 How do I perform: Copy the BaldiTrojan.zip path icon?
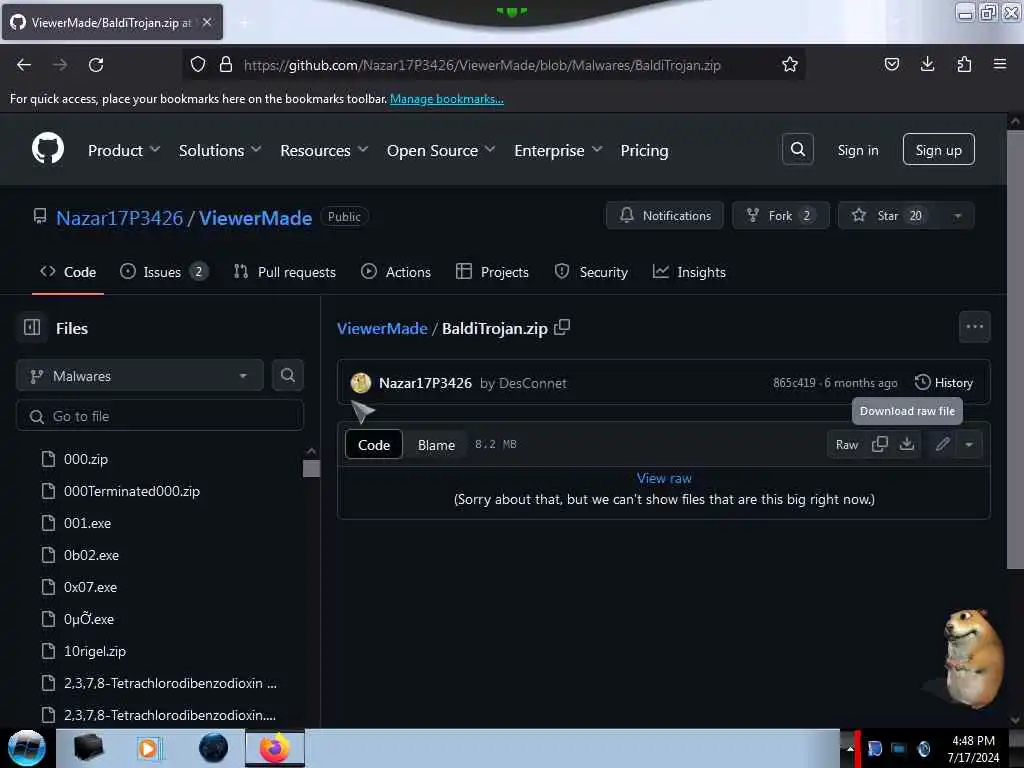[562, 327]
